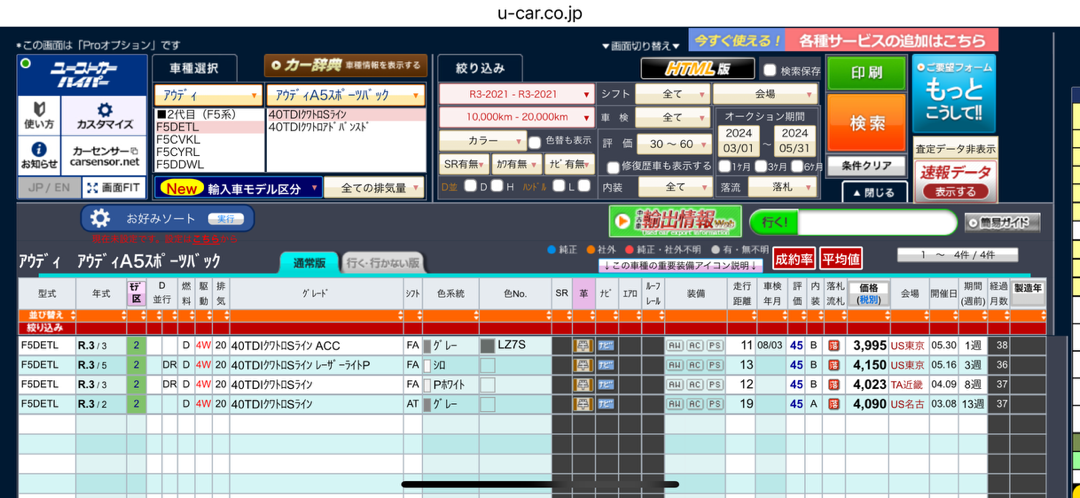Open the 使い方 beginner guide icon
Screen dimensions: 1080x498
39,115
